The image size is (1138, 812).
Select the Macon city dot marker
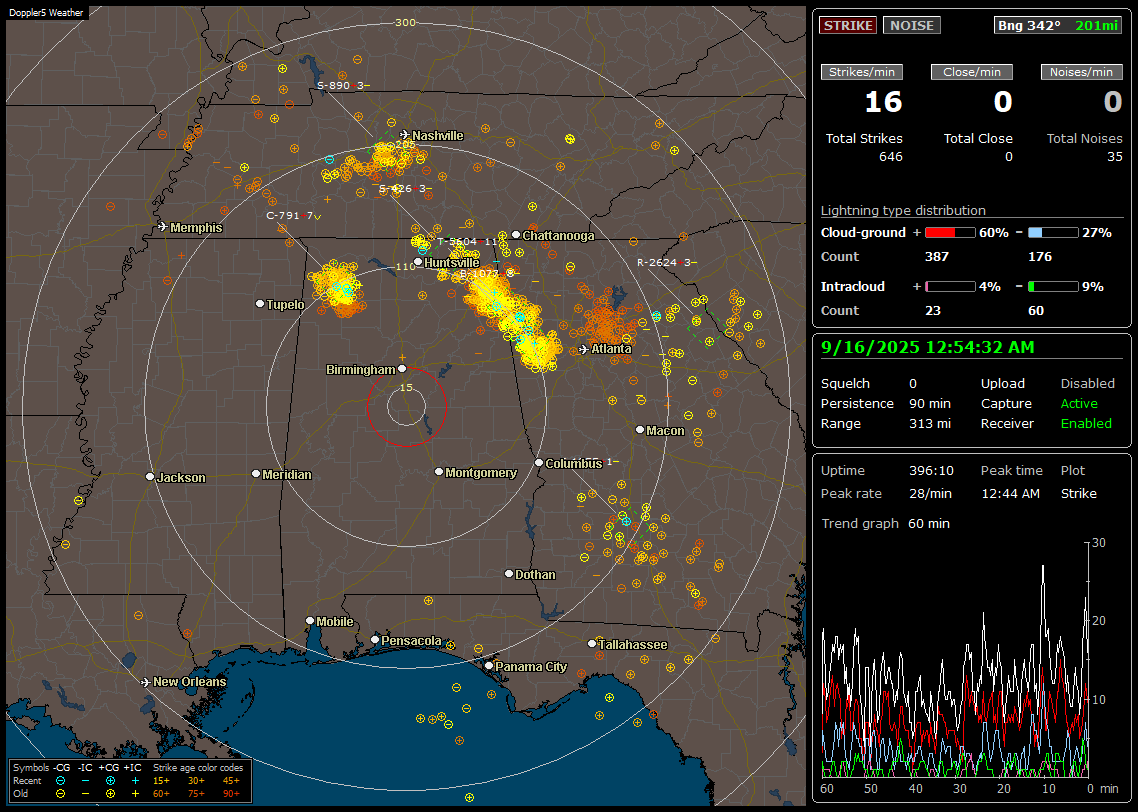[x=639, y=430]
